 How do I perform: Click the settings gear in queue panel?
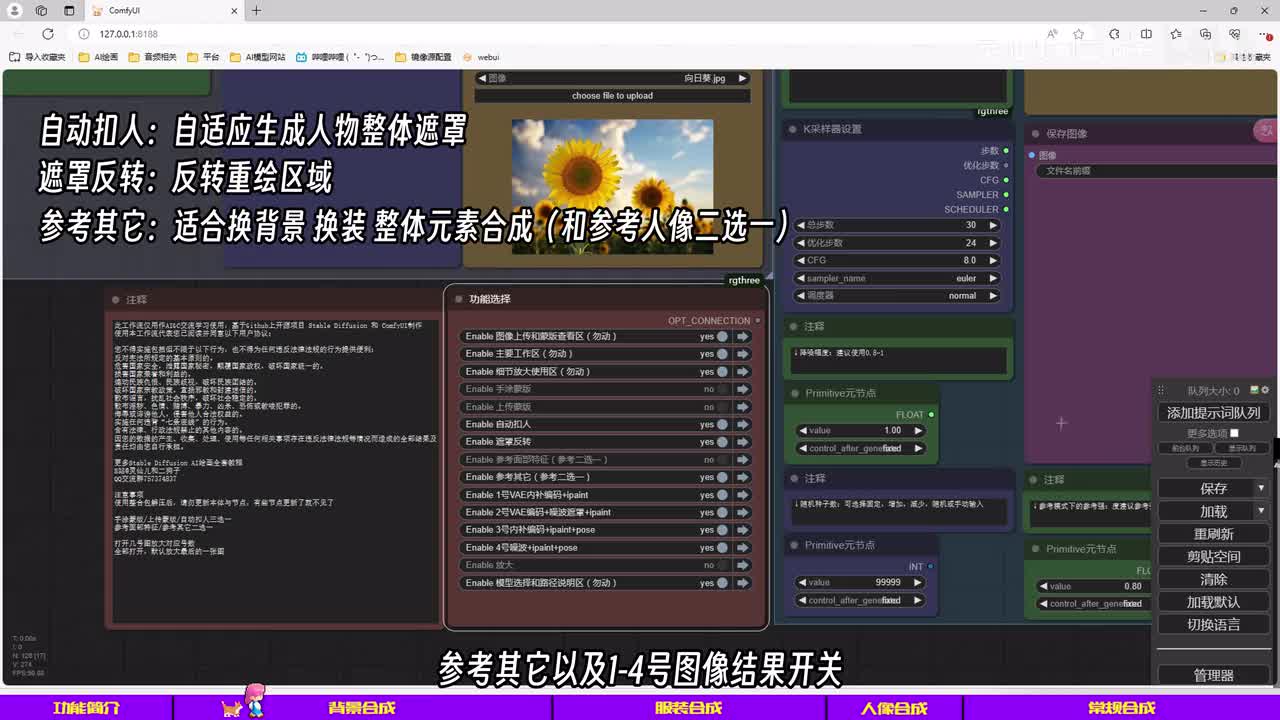click(x=1265, y=390)
